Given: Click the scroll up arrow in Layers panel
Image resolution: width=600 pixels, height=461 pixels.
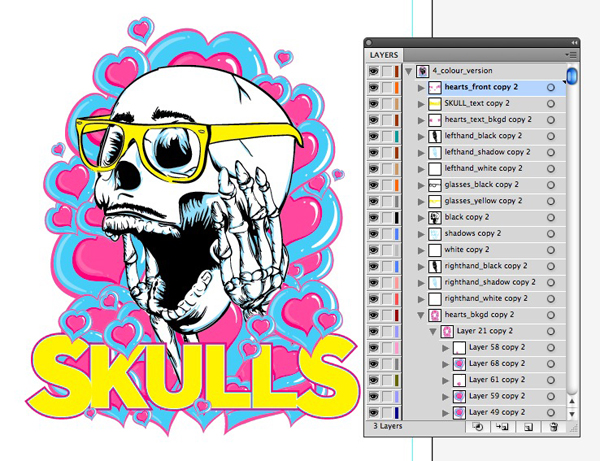Looking at the screenshot, I should pos(572,401).
